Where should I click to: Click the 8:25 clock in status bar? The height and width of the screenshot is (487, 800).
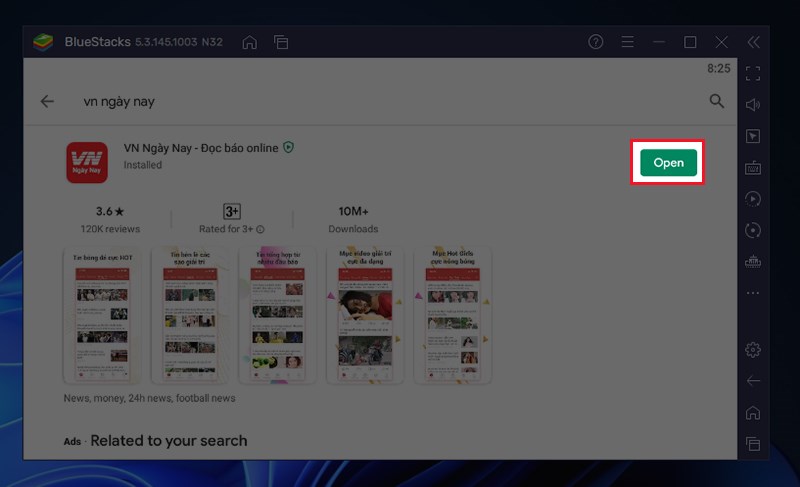(x=718, y=68)
